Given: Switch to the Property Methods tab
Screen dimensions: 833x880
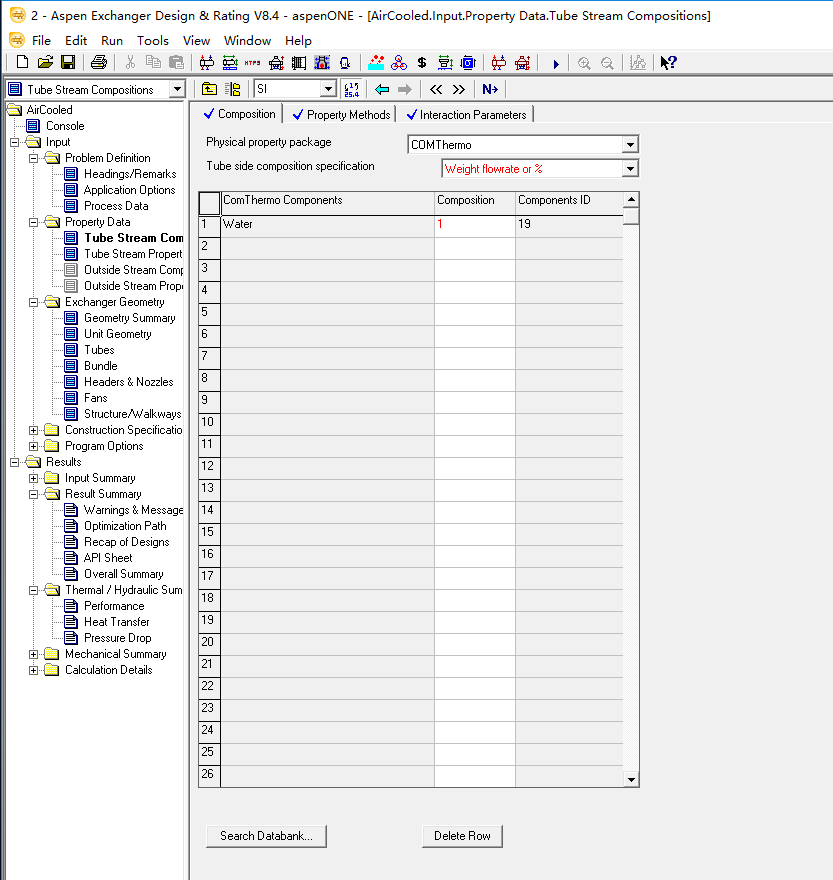Looking at the screenshot, I should coord(340,115).
